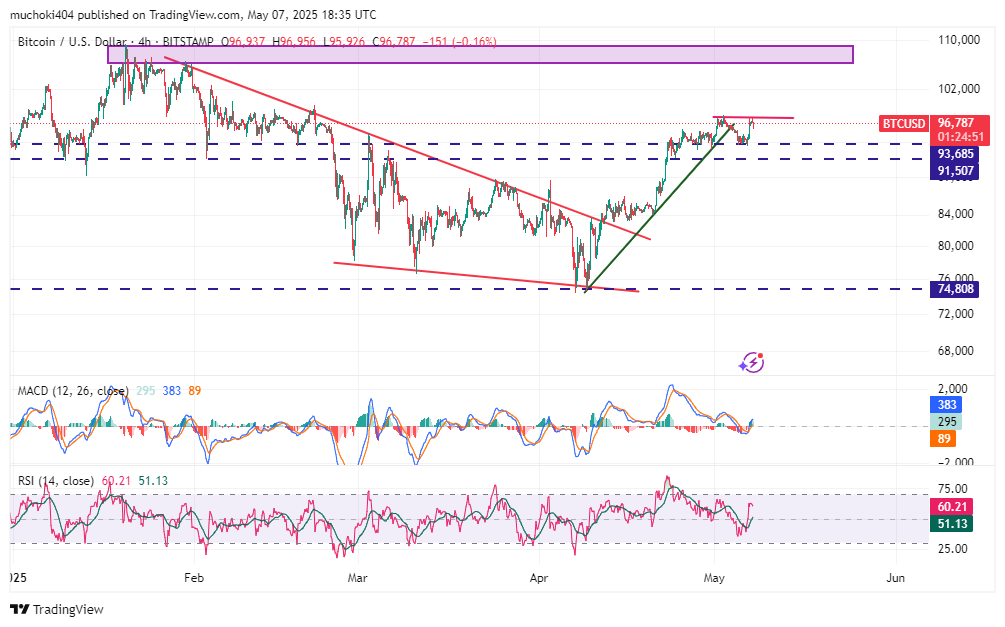Click the light teal 295 histogram badge
The height and width of the screenshot is (627, 1005).
pyautogui.click(x=946, y=422)
